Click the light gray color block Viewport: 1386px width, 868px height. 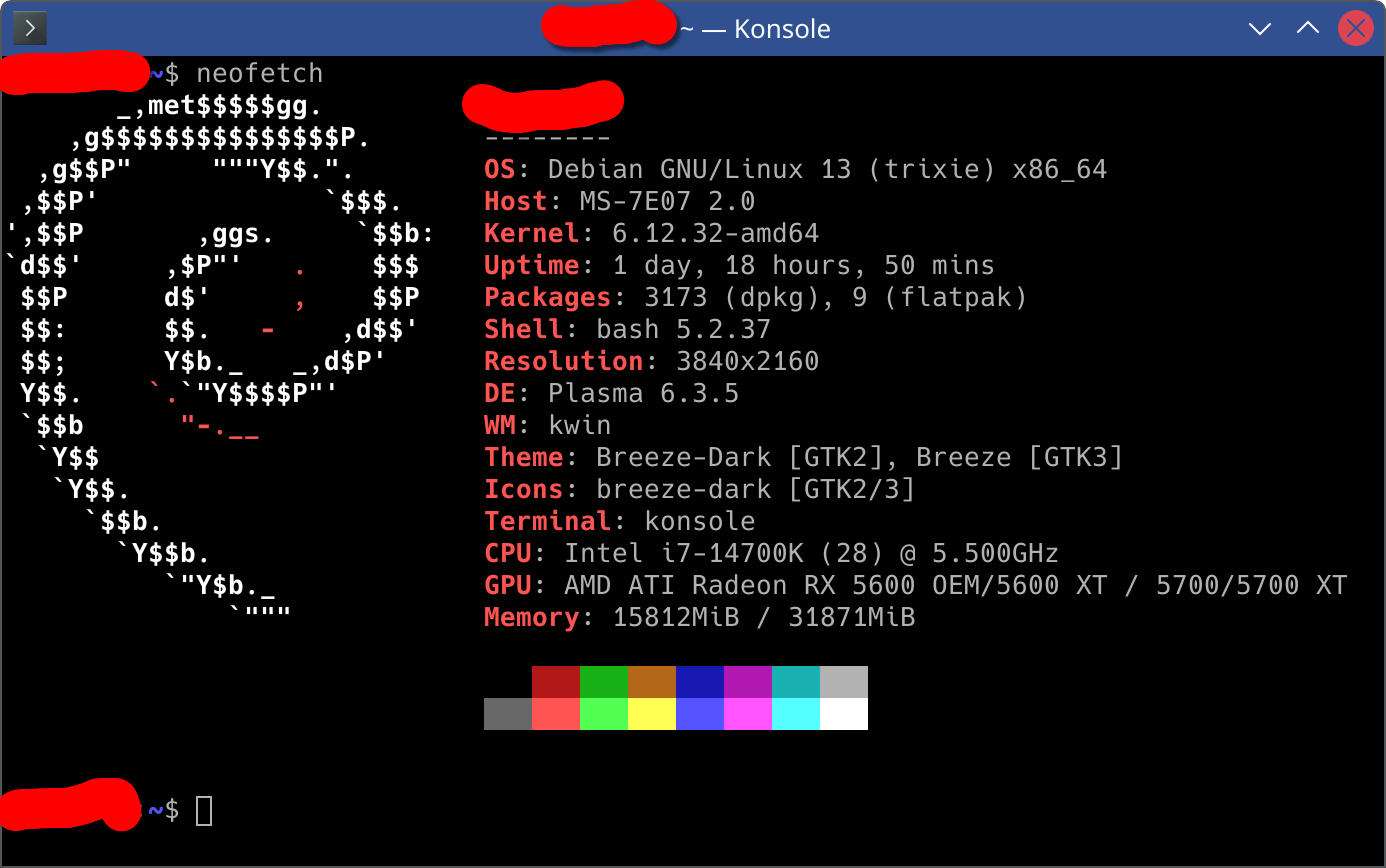(x=844, y=682)
